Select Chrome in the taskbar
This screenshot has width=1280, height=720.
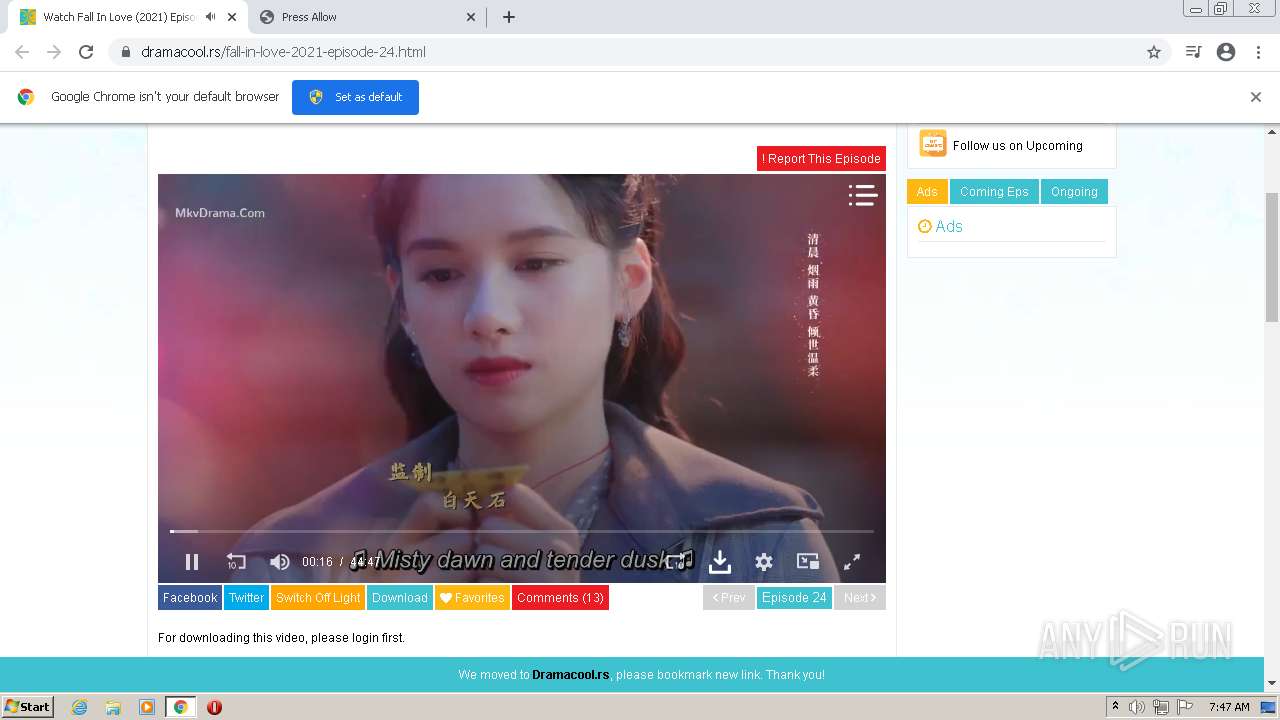click(x=180, y=707)
